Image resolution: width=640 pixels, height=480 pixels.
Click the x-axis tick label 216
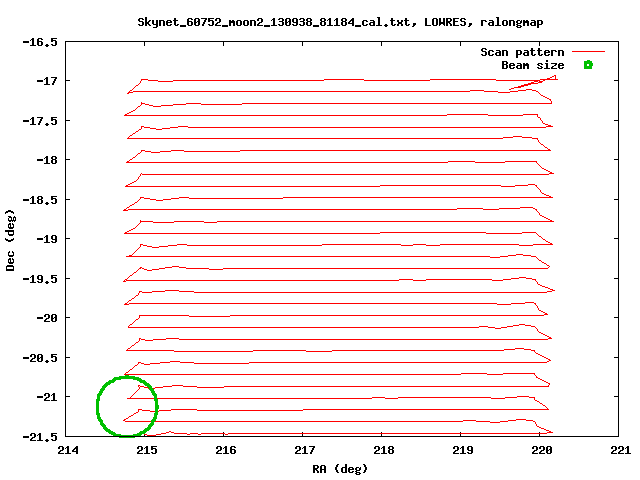coord(226,450)
